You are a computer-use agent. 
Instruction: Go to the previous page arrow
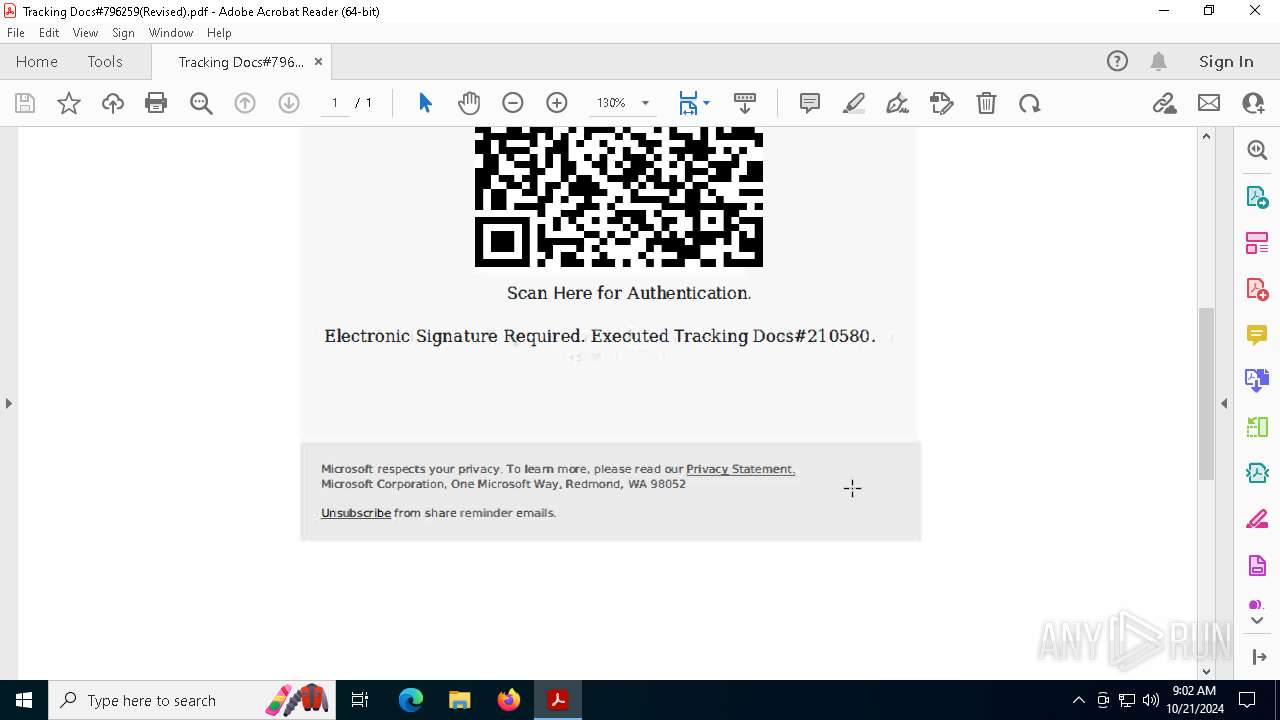click(x=245, y=103)
